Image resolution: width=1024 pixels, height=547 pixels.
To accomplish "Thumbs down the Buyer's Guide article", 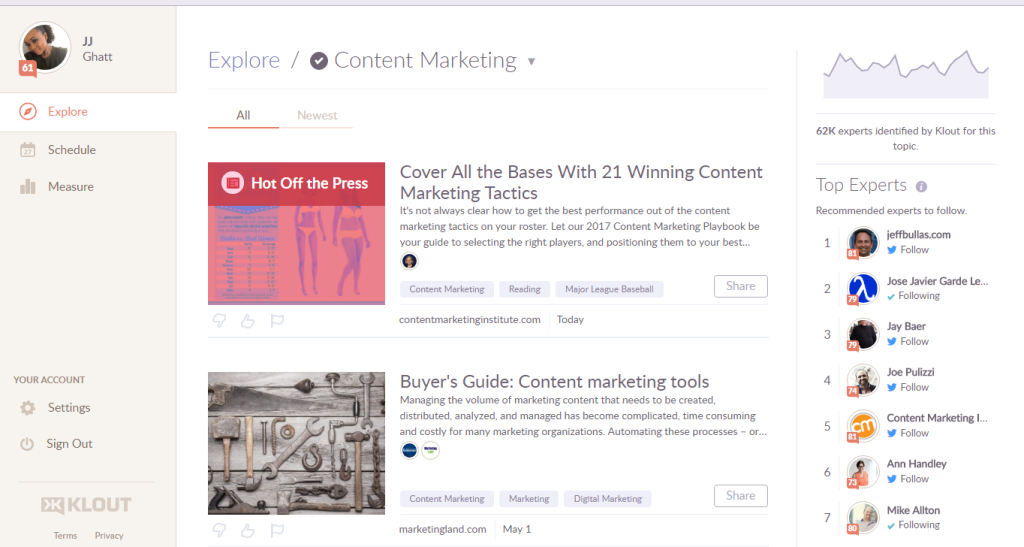I will [219, 530].
